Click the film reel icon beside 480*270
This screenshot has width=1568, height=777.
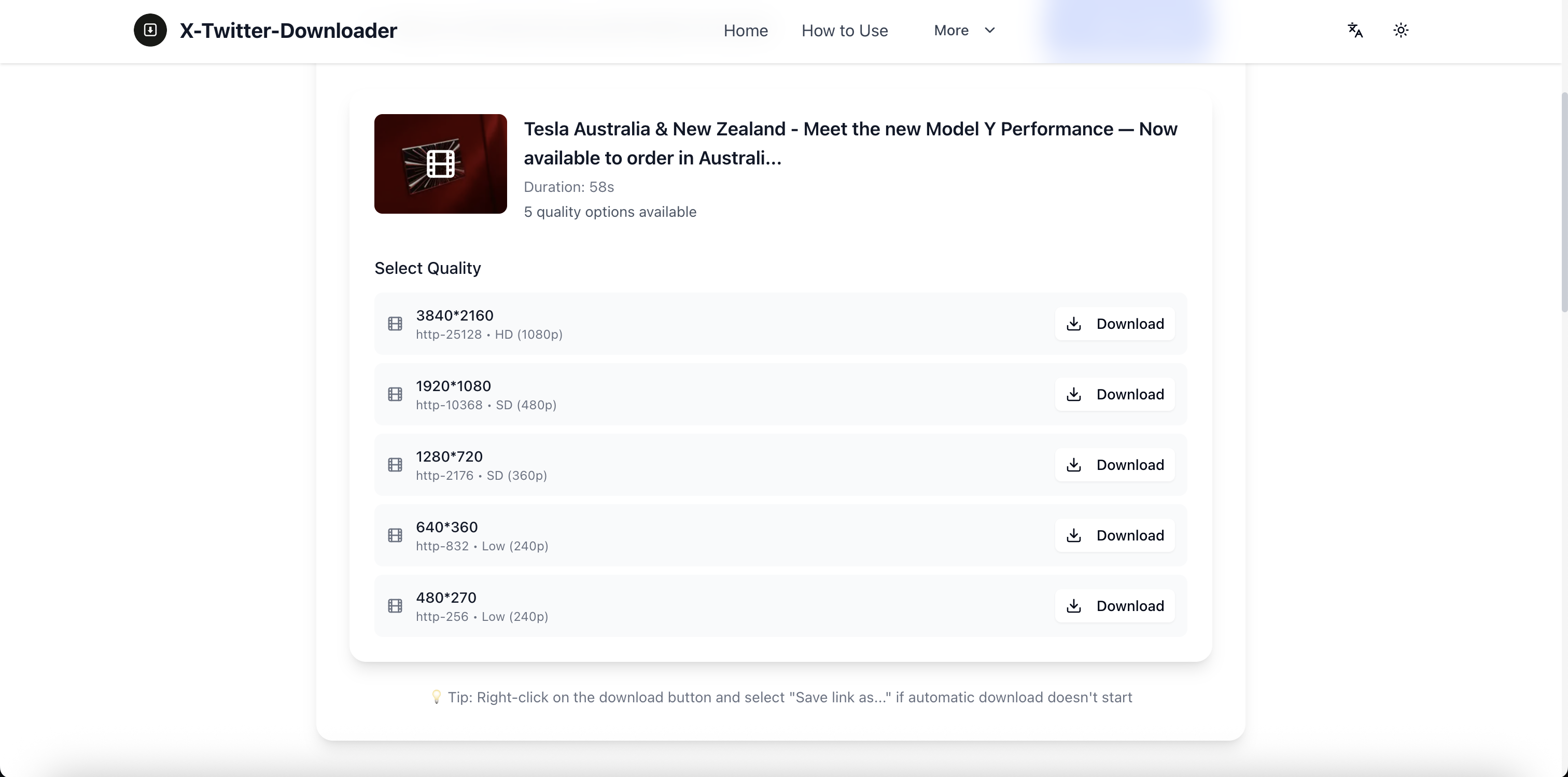395,606
